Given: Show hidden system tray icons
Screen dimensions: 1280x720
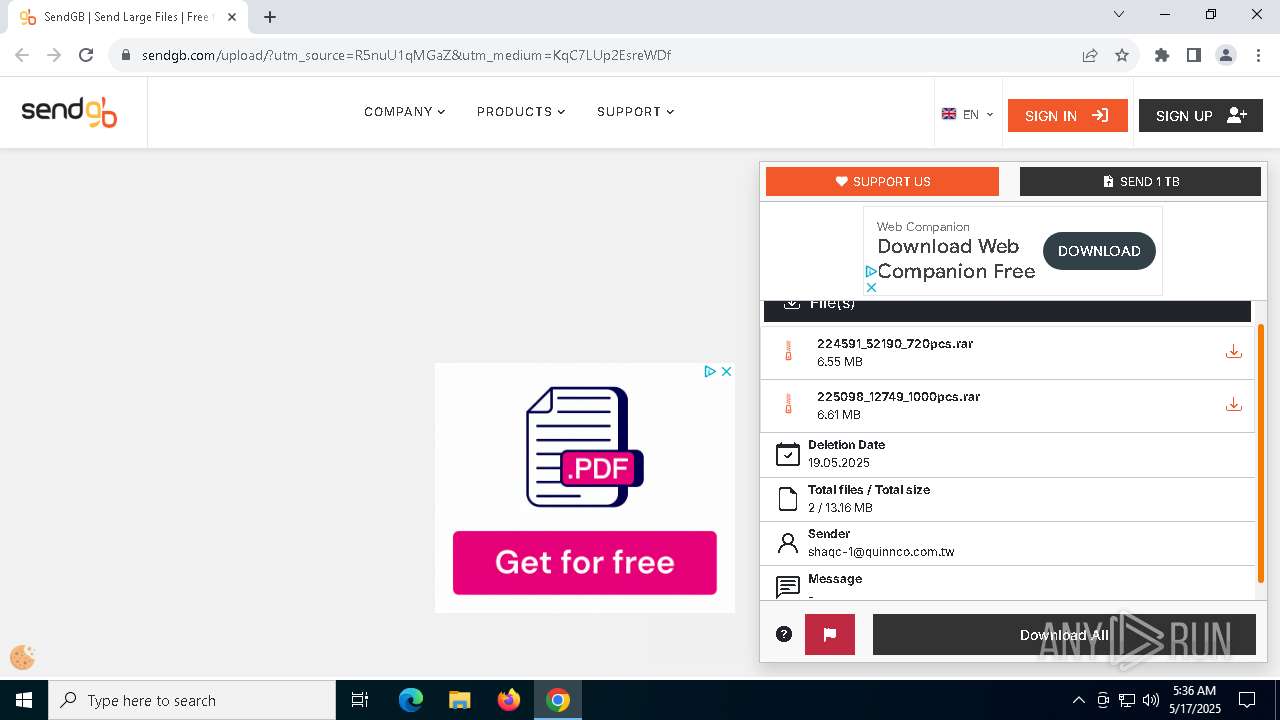Looking at the screenshot, I should click(1078, 700).
